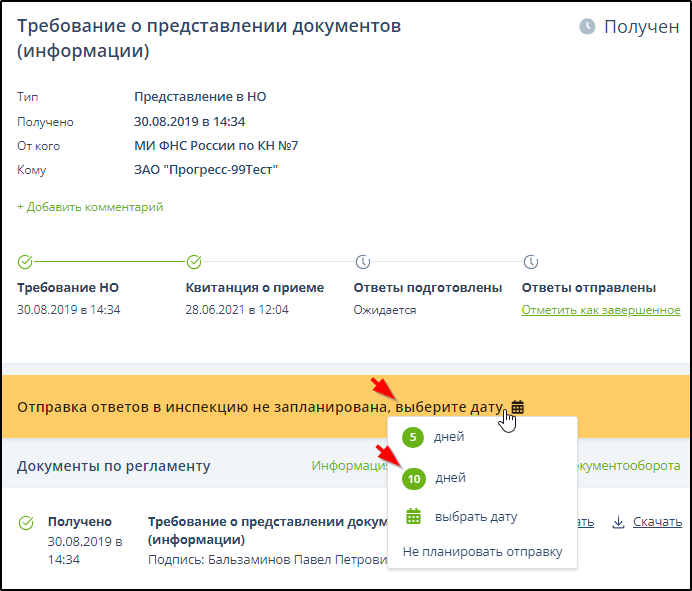Click 'Отметить как завершенное' link
Viewport: 692px width, 591px height.
601,310
